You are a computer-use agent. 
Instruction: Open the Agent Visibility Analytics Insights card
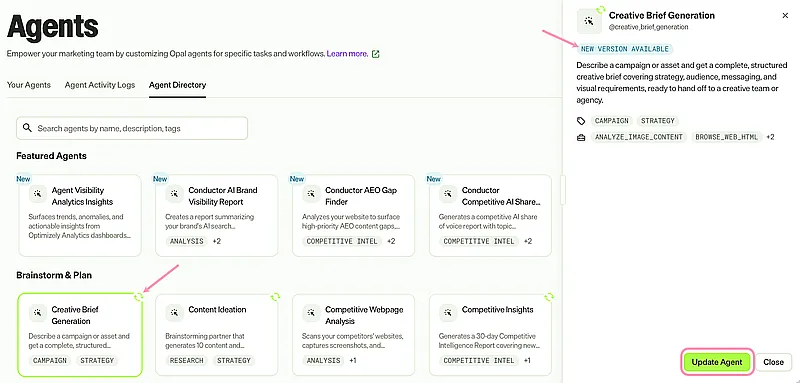(80, 215)
